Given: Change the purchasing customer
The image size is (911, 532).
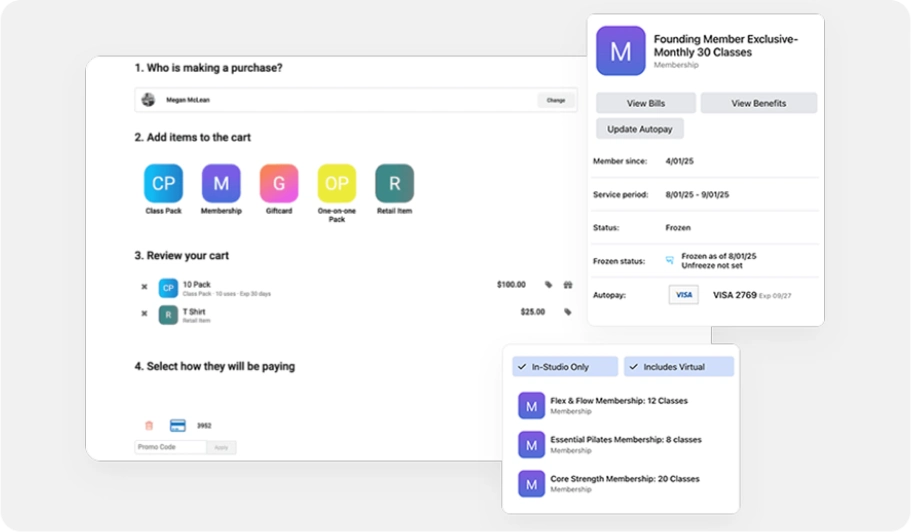Looking at the screenshot, I should pos(555,100).
